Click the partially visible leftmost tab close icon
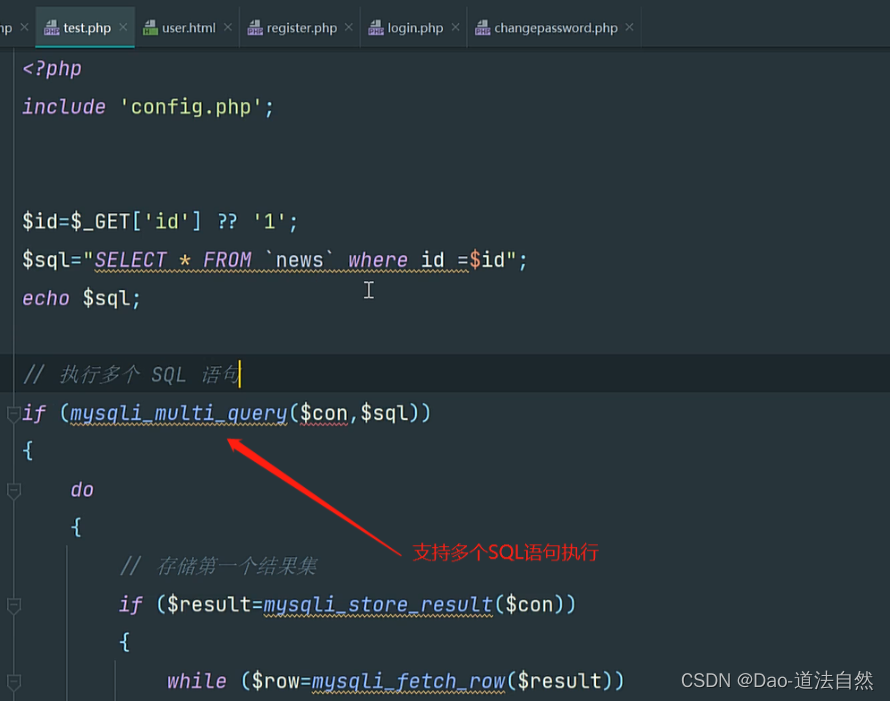890x701 pixels. [x=25, y=27]
